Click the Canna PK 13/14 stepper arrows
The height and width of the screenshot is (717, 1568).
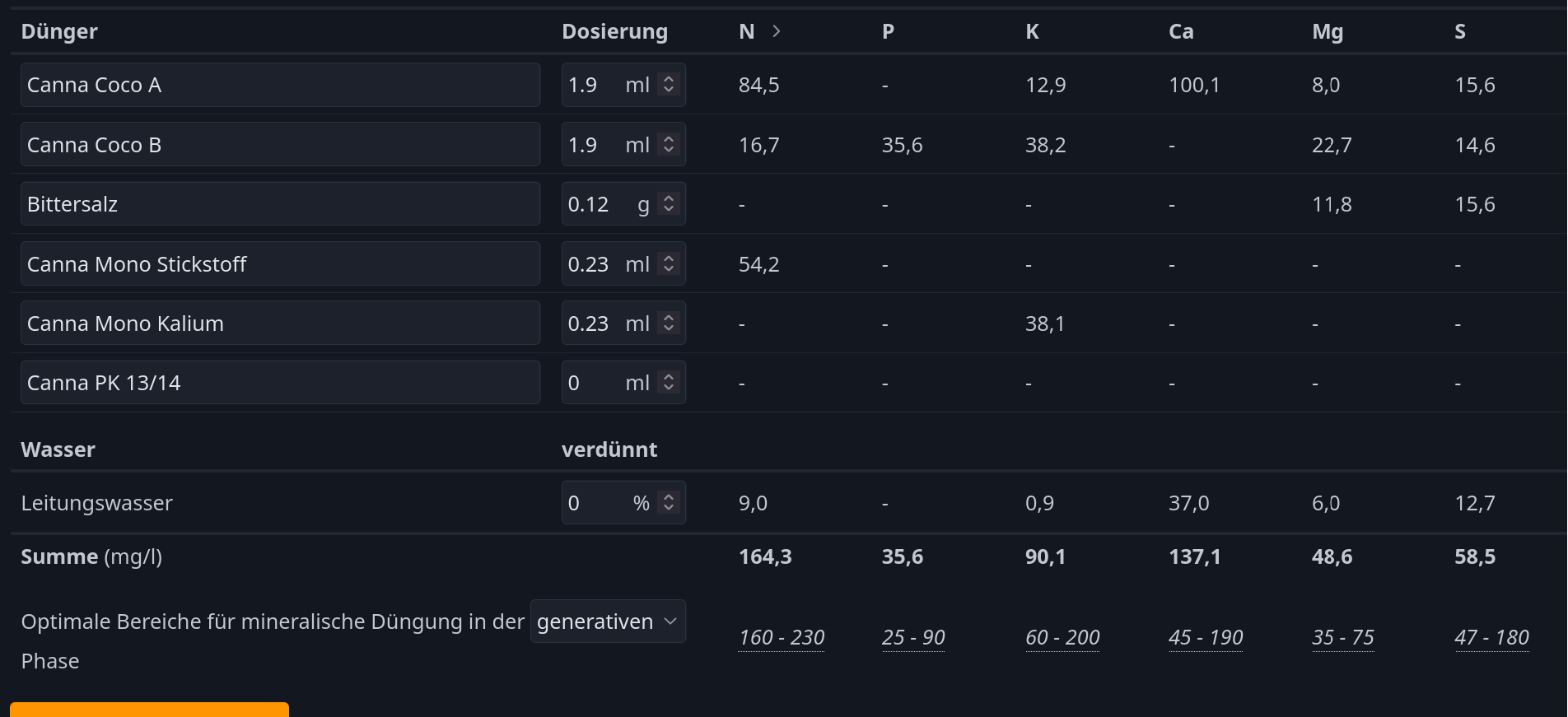tap(669, 383)
